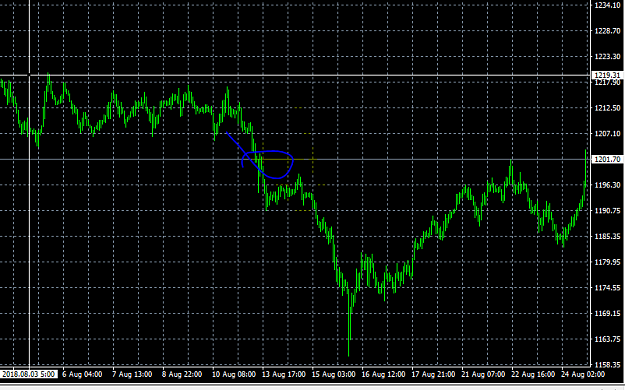
Task: Click the 1158.35 price scale label
Action: [608, 365]
